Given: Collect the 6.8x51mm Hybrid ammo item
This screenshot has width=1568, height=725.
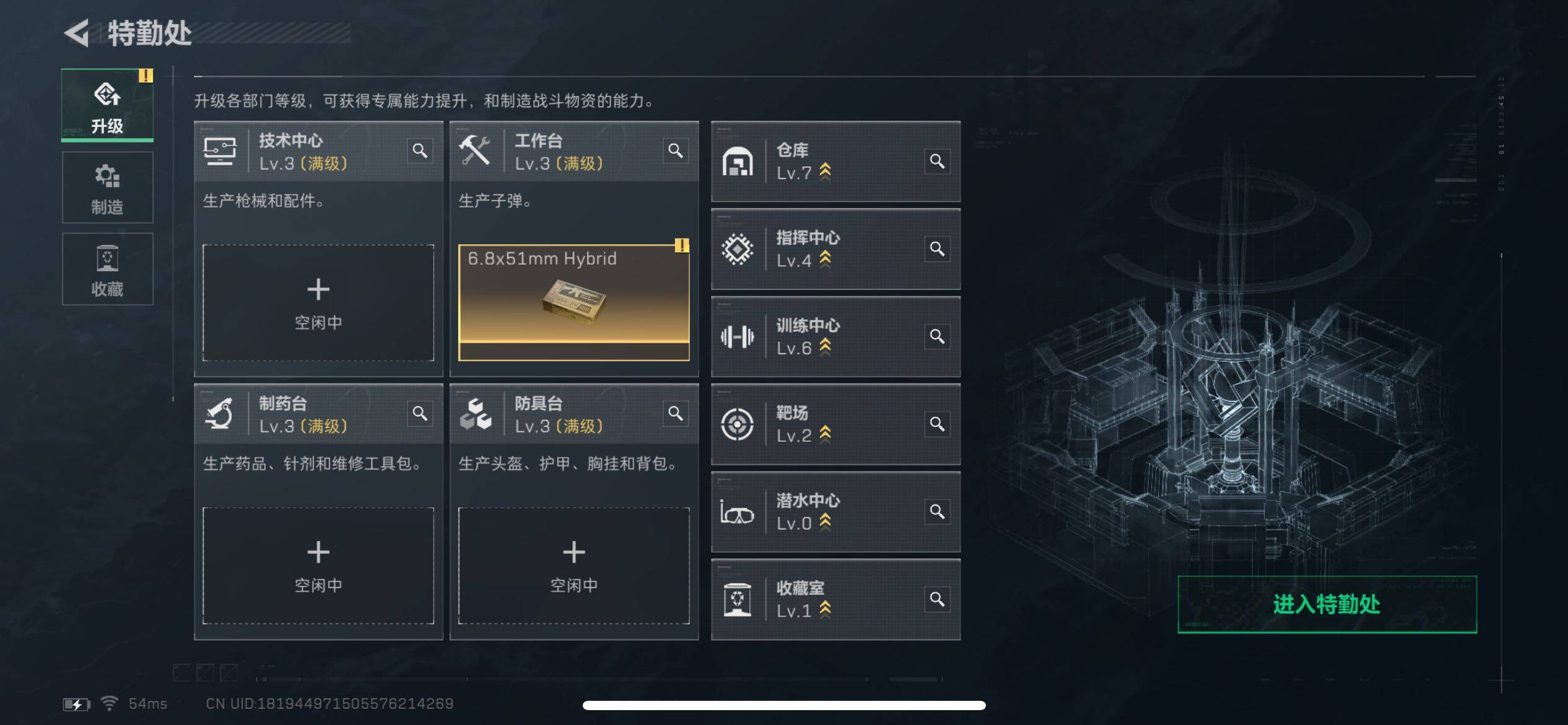Looking at the screenshot, I should click(x=573, y=303).
